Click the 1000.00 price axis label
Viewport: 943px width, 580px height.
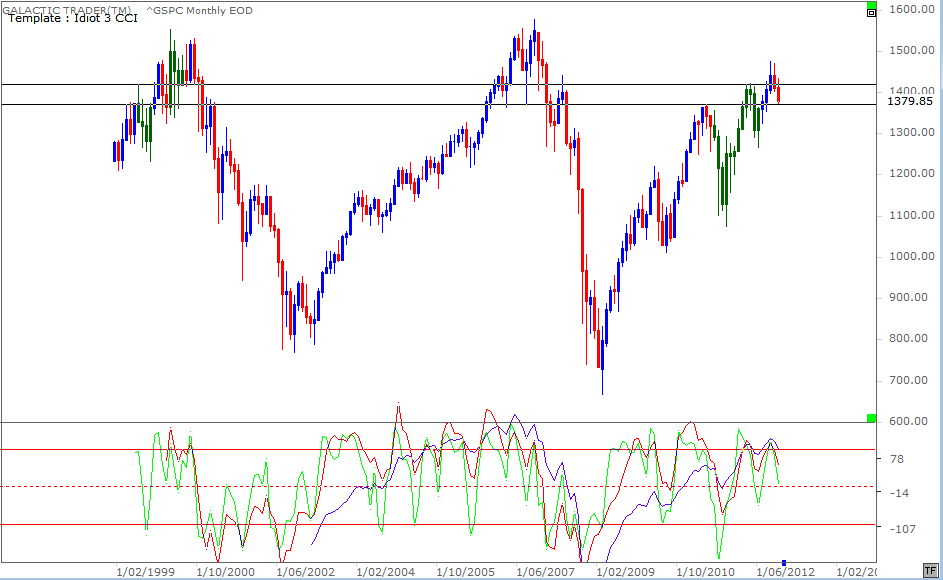[x=912, y=256]
